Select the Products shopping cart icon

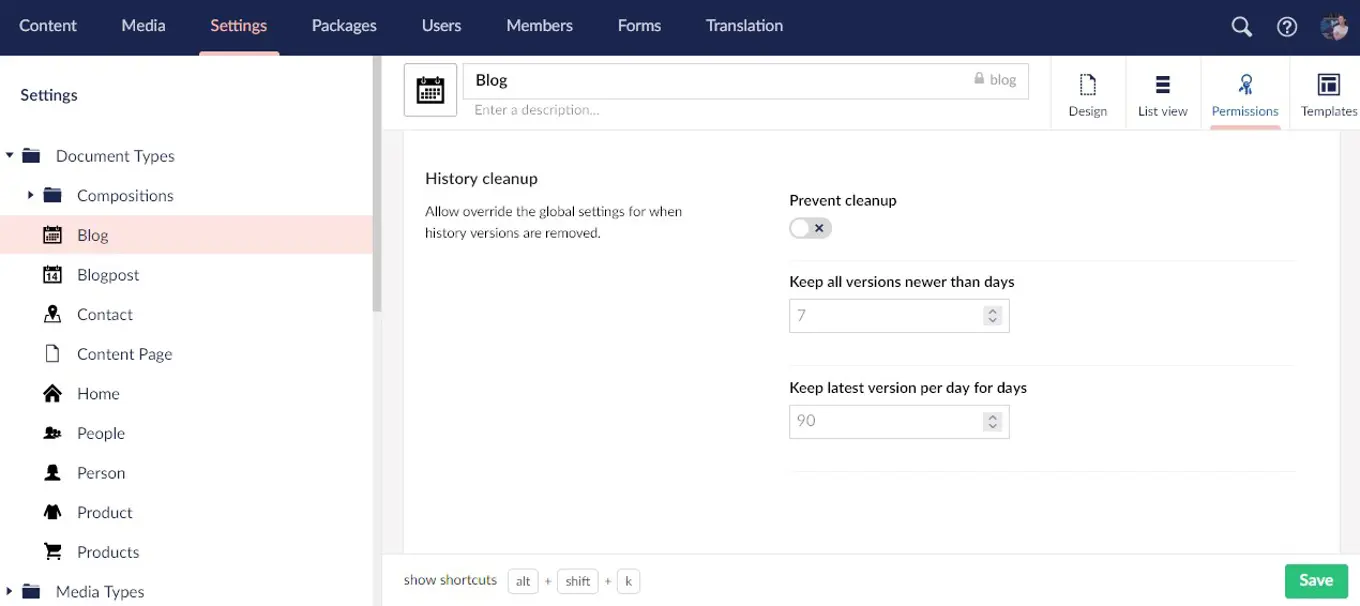[x=53, y=552]
